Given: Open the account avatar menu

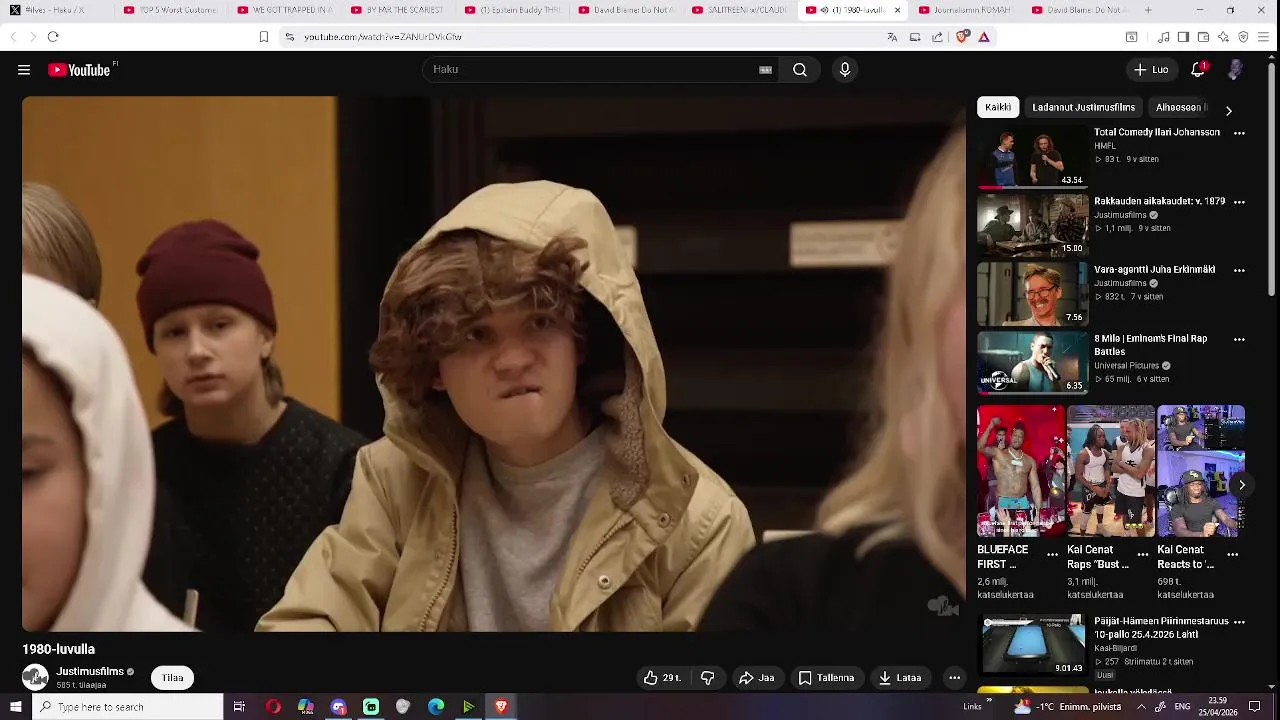Looking at the screenshot, I should [1235, 70].
